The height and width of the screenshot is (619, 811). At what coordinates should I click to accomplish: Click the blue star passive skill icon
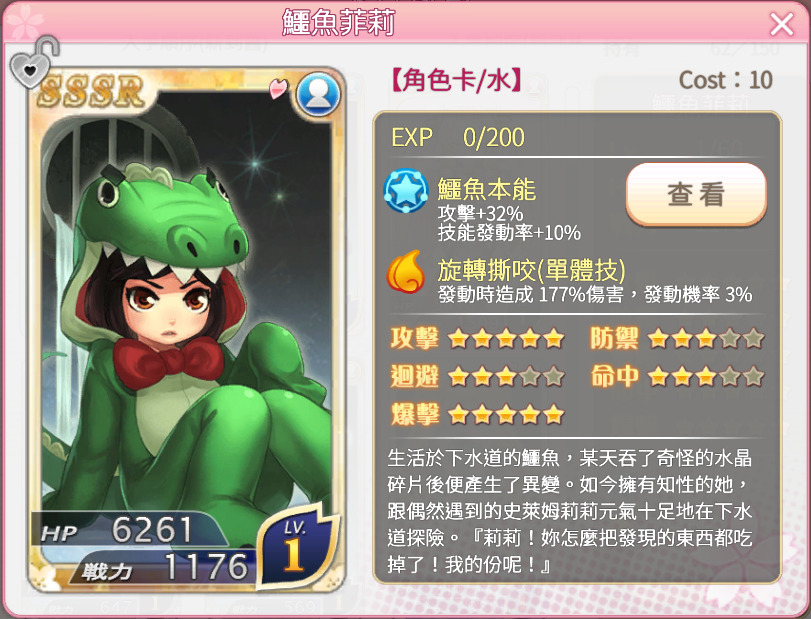point(406,190)
